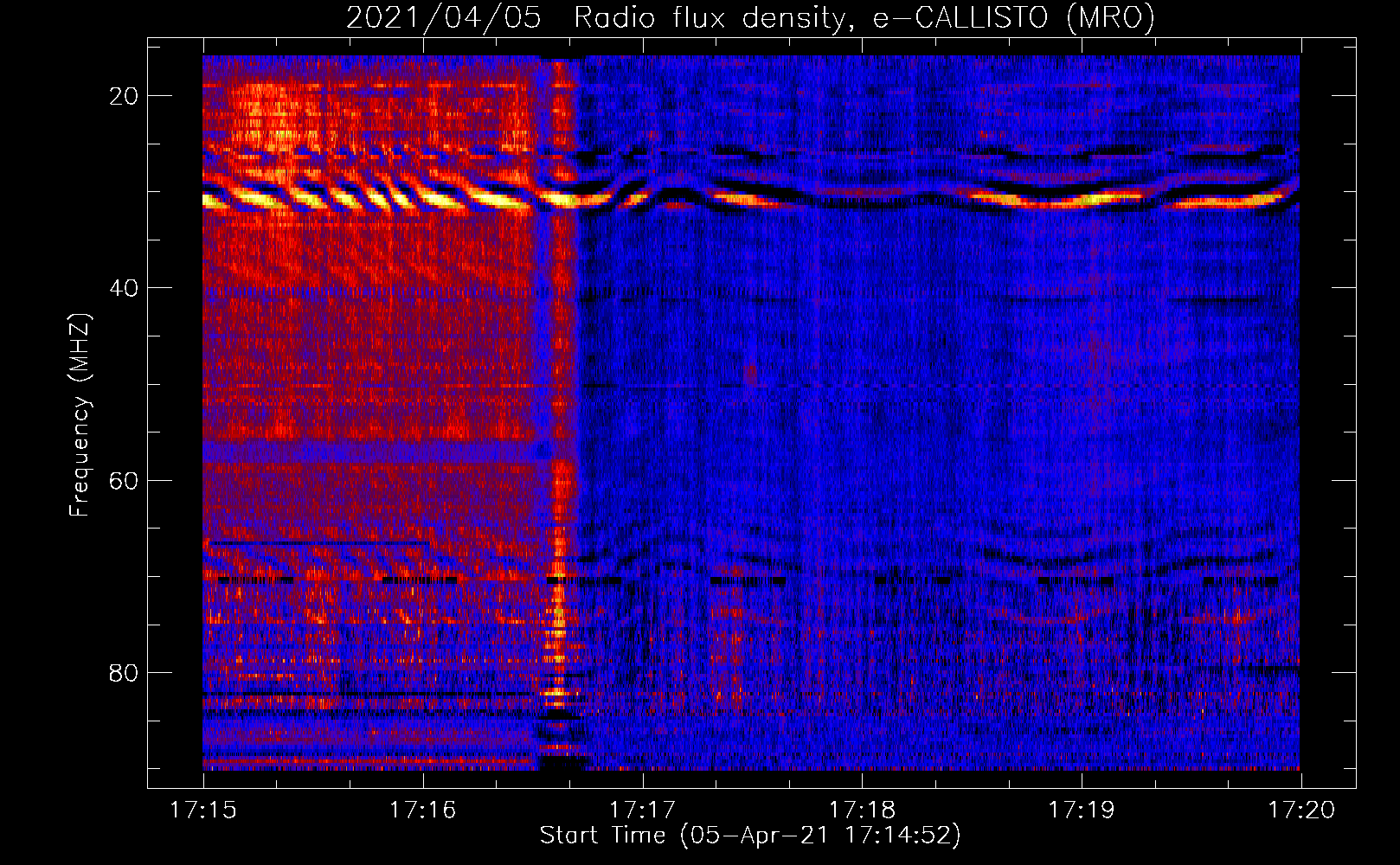The height and width of the screenshot is (865, 1400).
Task: Click the 60 MHz frequency tick label
Action: coord(124,480)
